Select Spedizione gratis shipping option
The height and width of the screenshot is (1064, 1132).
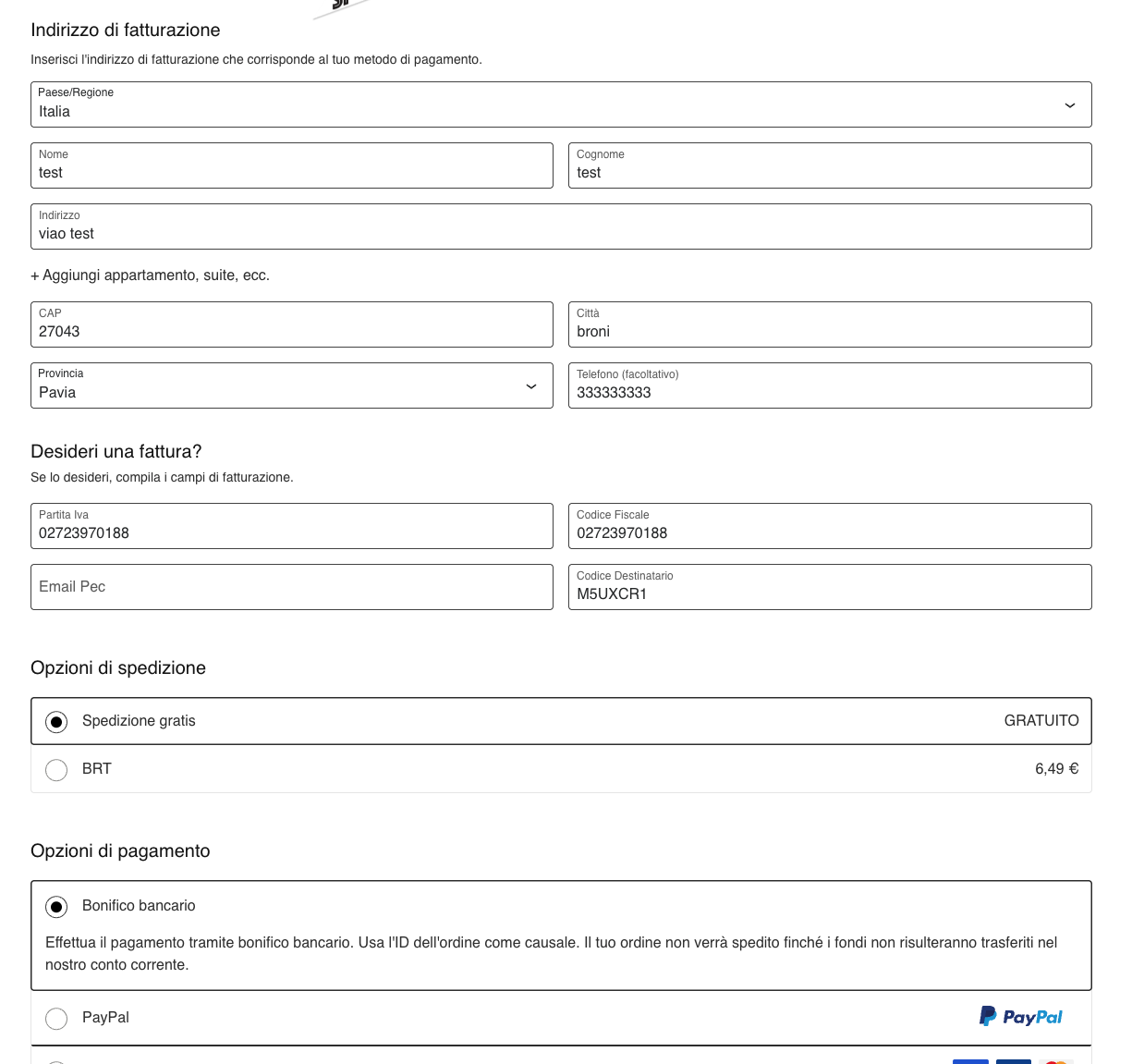[x=56, y=722]
